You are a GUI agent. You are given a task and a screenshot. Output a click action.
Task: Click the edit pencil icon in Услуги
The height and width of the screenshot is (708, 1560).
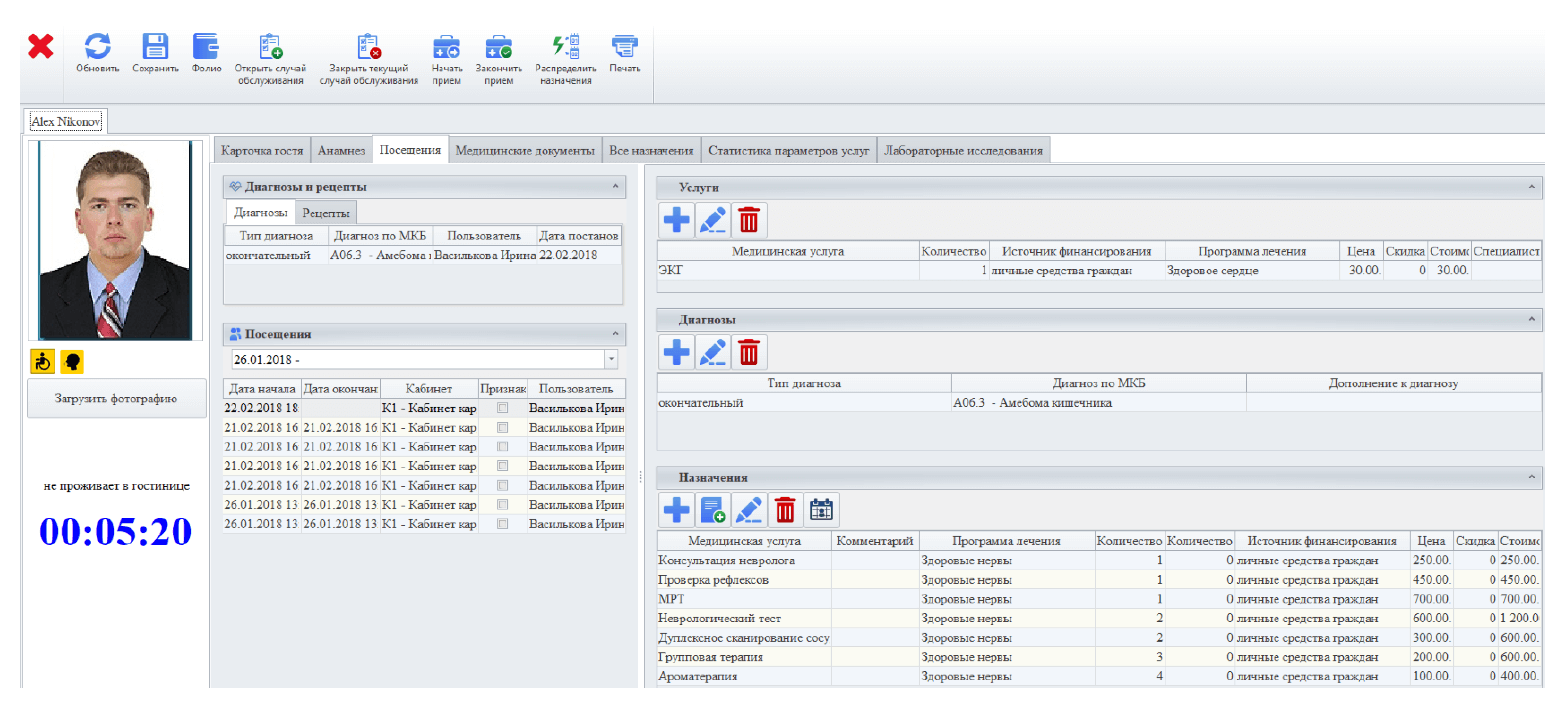[x=712, y=218]
